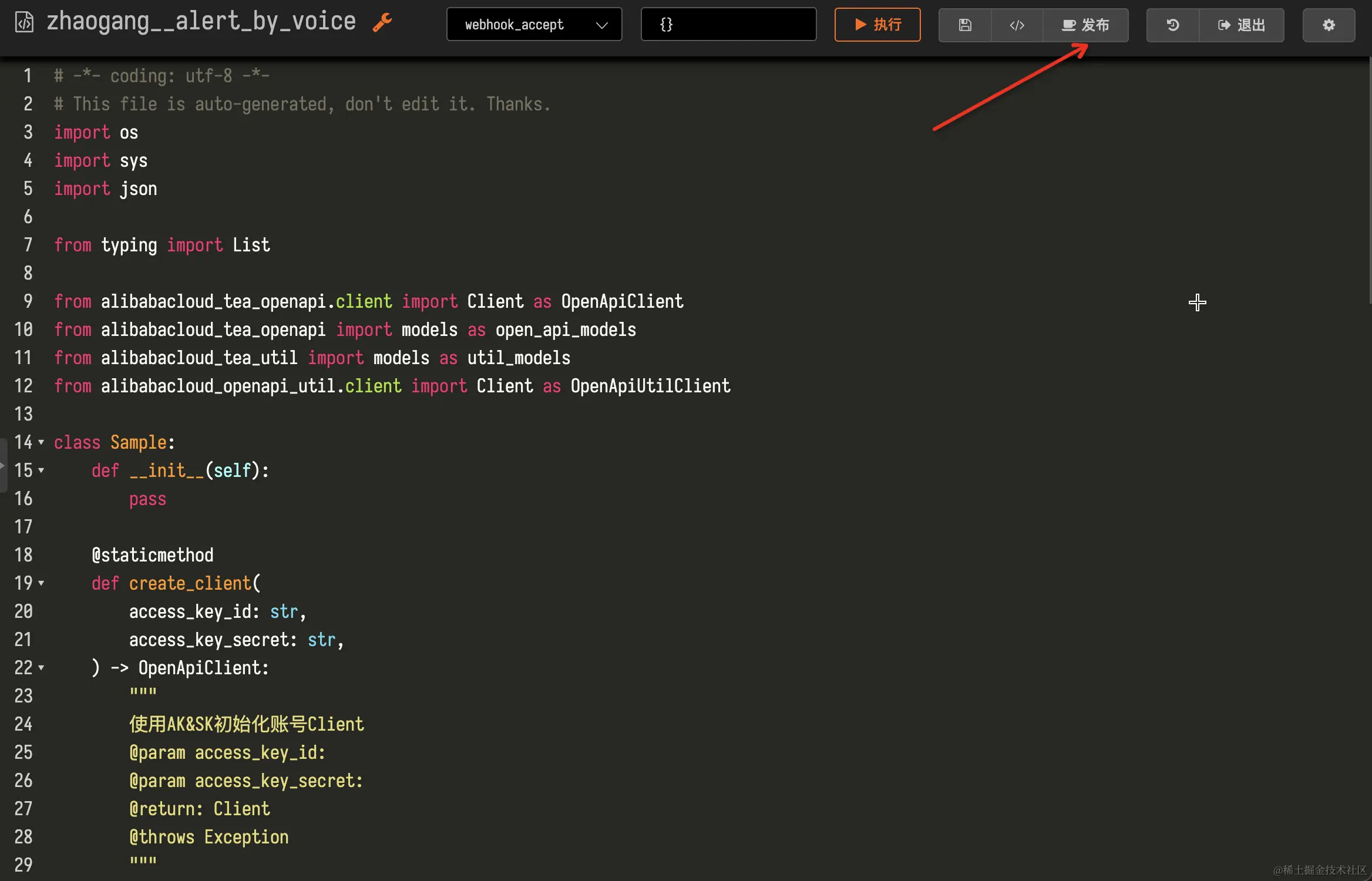The width and height of the screenshot is (1372, 881).
Task: Click the 发布 publish button
Action: point(1085,25)
